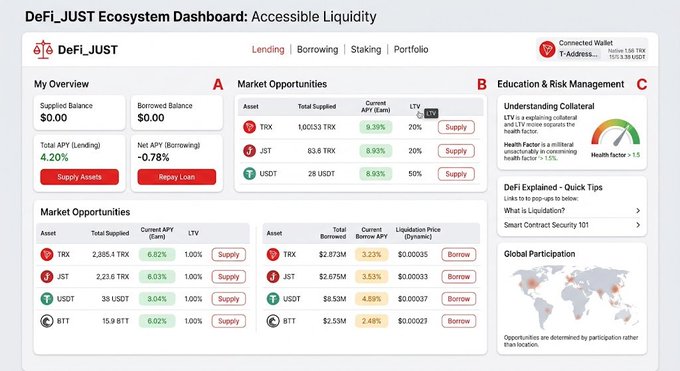Click the Total APY 4.20% value
Screen dimensions: 680x371
[x=54, y=158]
